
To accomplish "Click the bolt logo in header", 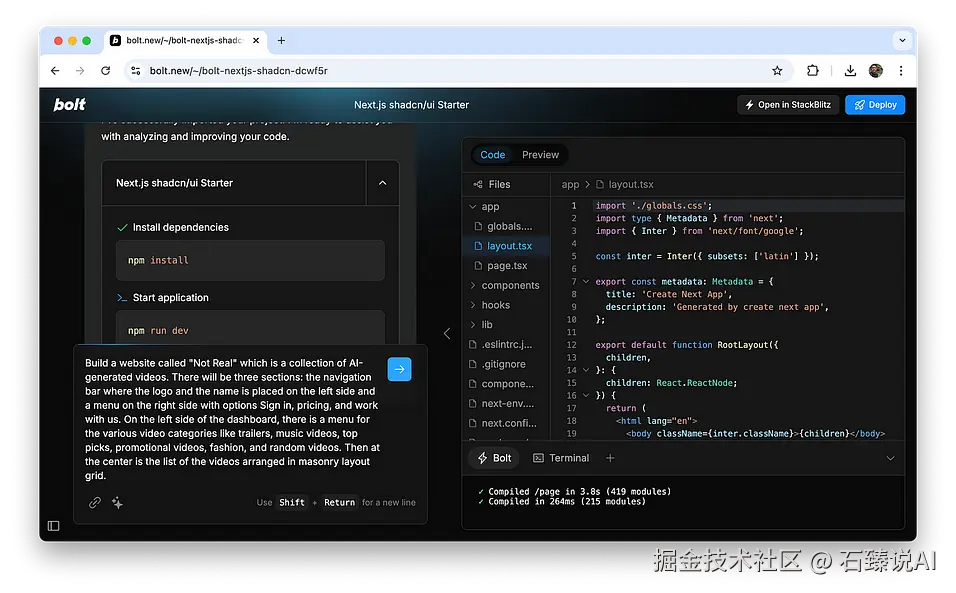I will pos(70,105).
